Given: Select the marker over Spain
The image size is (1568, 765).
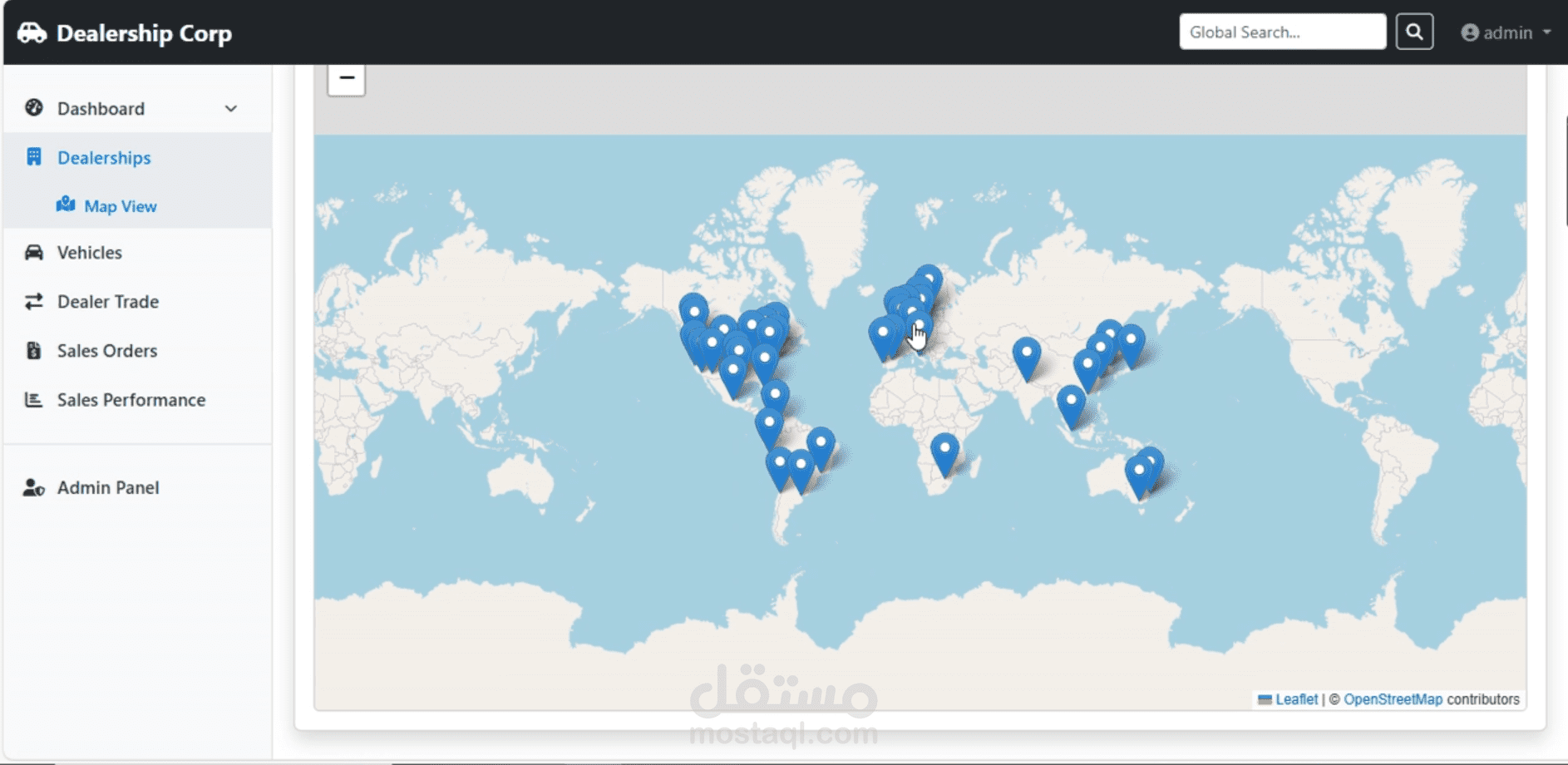Looking at the screenshot, I should click(x=883, y=338).
